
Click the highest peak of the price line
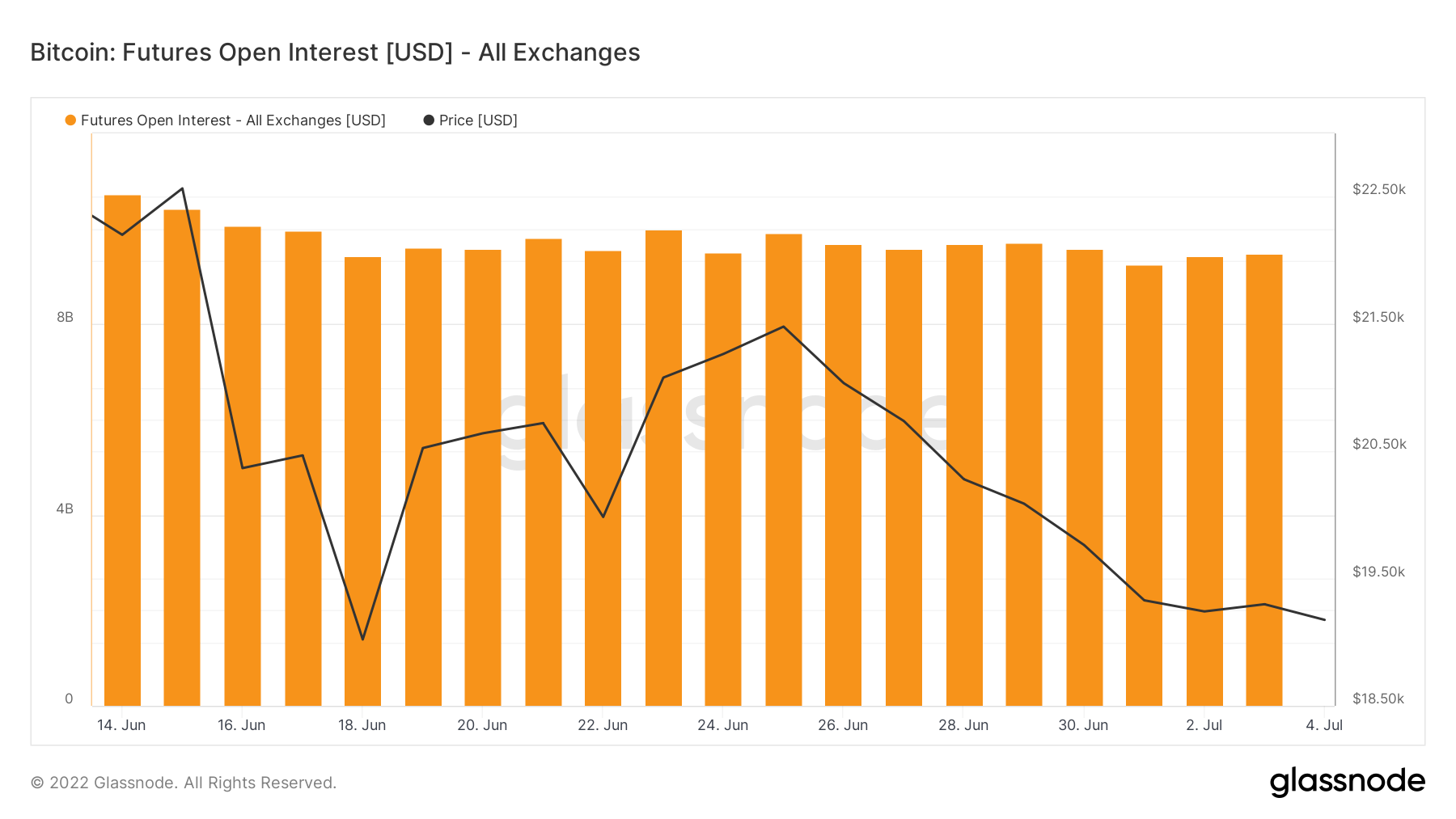pyautogui.click(x=182, y=188)
